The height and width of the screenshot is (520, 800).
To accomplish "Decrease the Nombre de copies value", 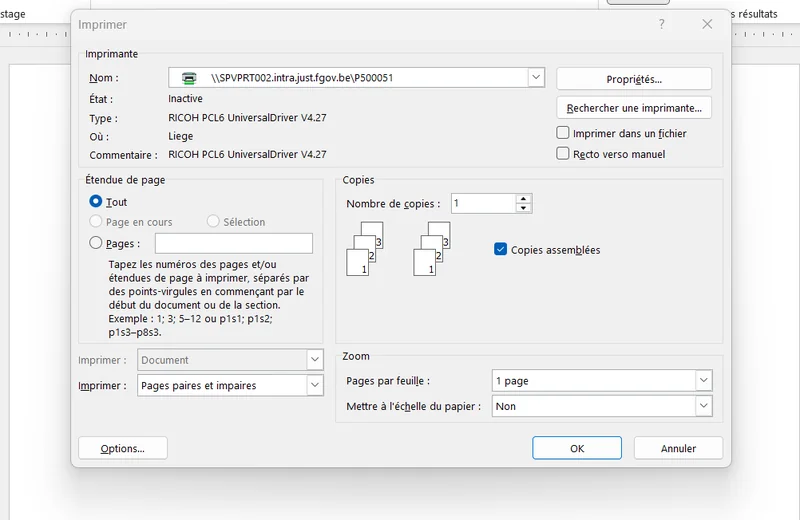I will click(523, 208).
